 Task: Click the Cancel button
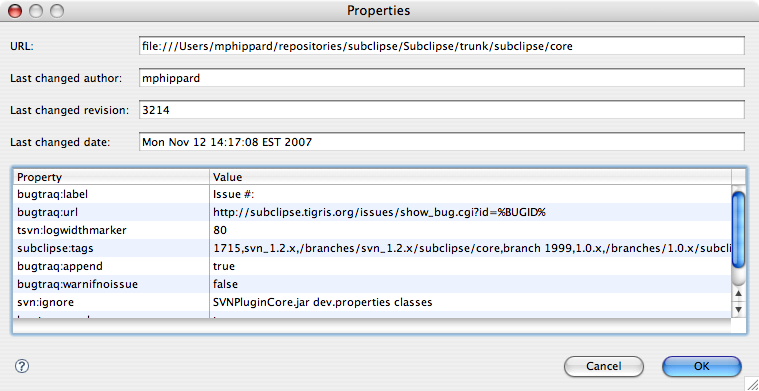[604, 366]
